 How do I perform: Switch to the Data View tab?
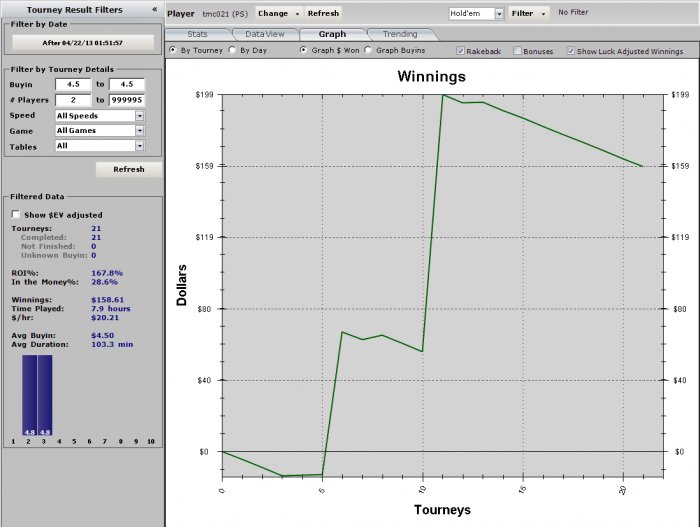pos(265,34)
